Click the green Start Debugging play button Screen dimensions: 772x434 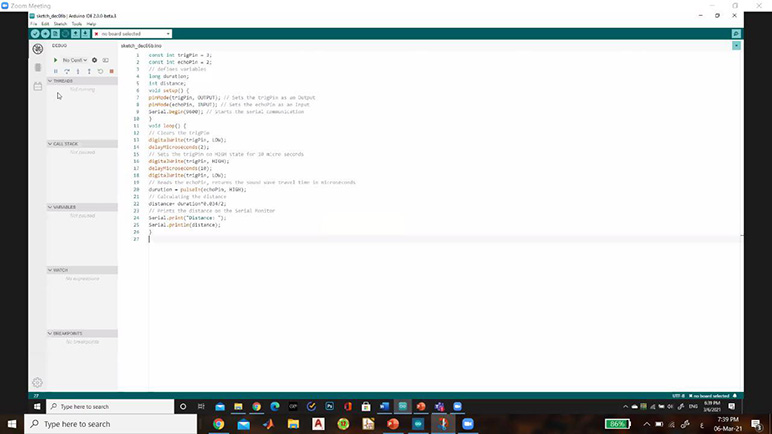(x=55, y=60)
